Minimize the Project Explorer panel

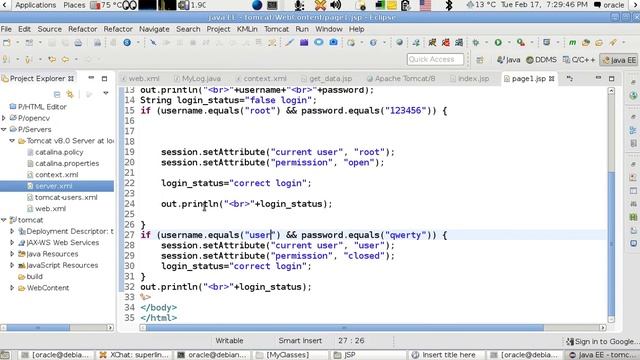91,78
